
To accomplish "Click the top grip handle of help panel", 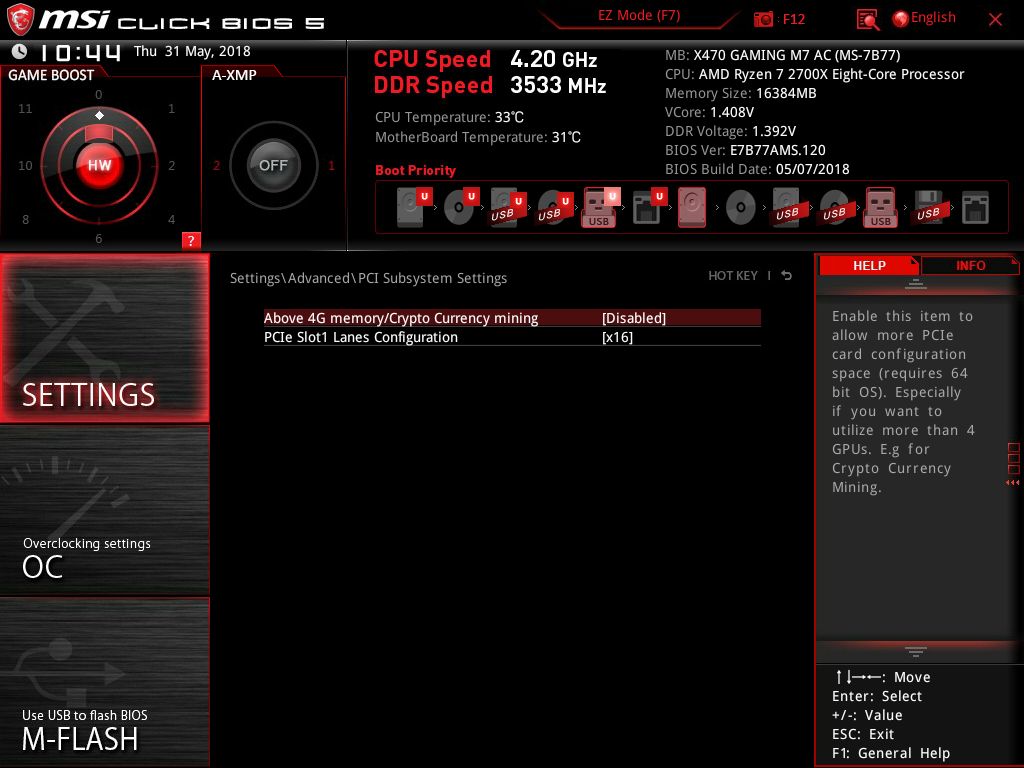I will pos(916,284).
